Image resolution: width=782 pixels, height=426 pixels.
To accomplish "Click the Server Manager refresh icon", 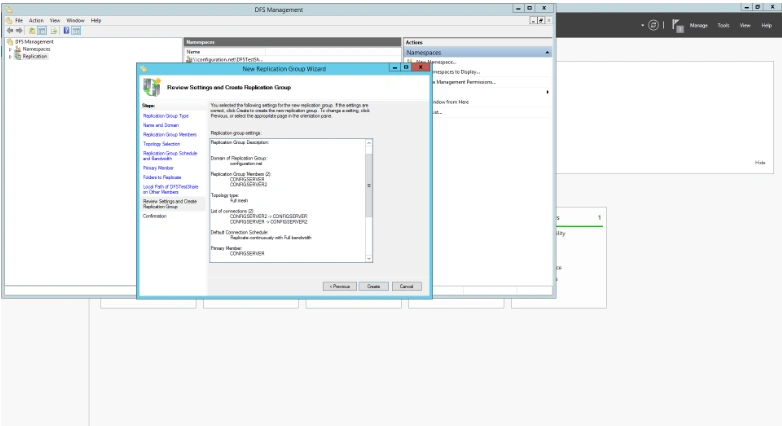I will click(x=653, y=25).
